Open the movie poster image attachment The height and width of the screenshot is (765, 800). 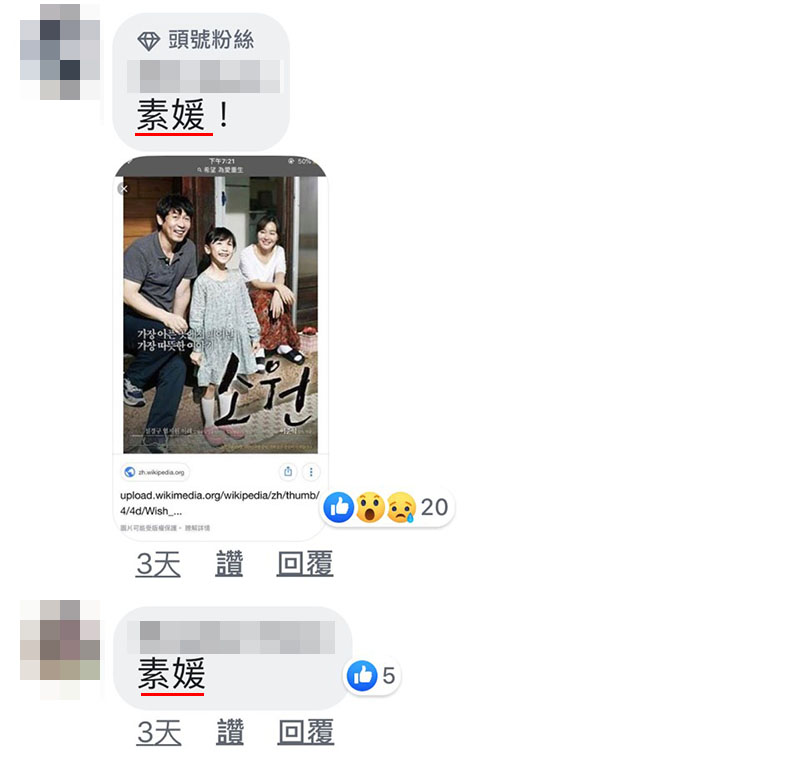tap(220, 314)
